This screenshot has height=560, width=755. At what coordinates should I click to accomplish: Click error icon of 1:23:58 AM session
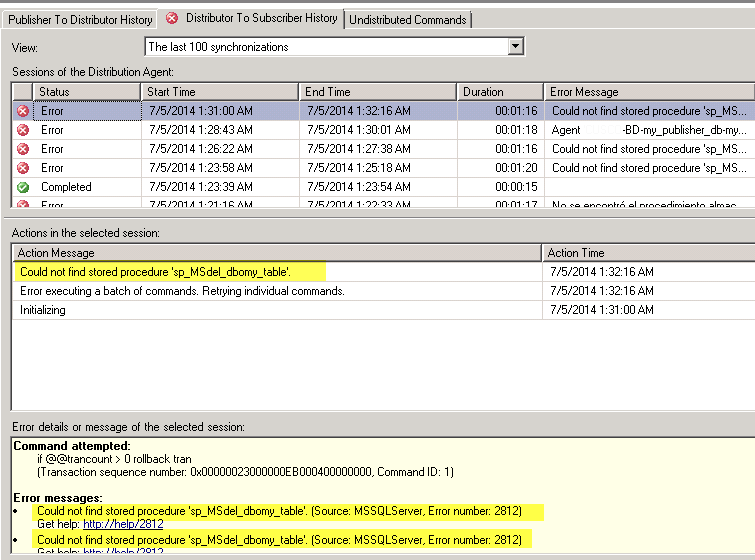click(23, 168)
